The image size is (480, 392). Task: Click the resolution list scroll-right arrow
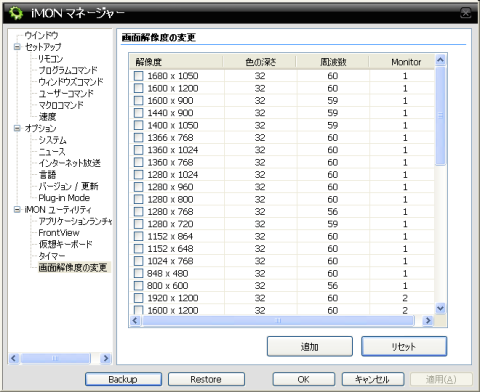tap(428, 321)
